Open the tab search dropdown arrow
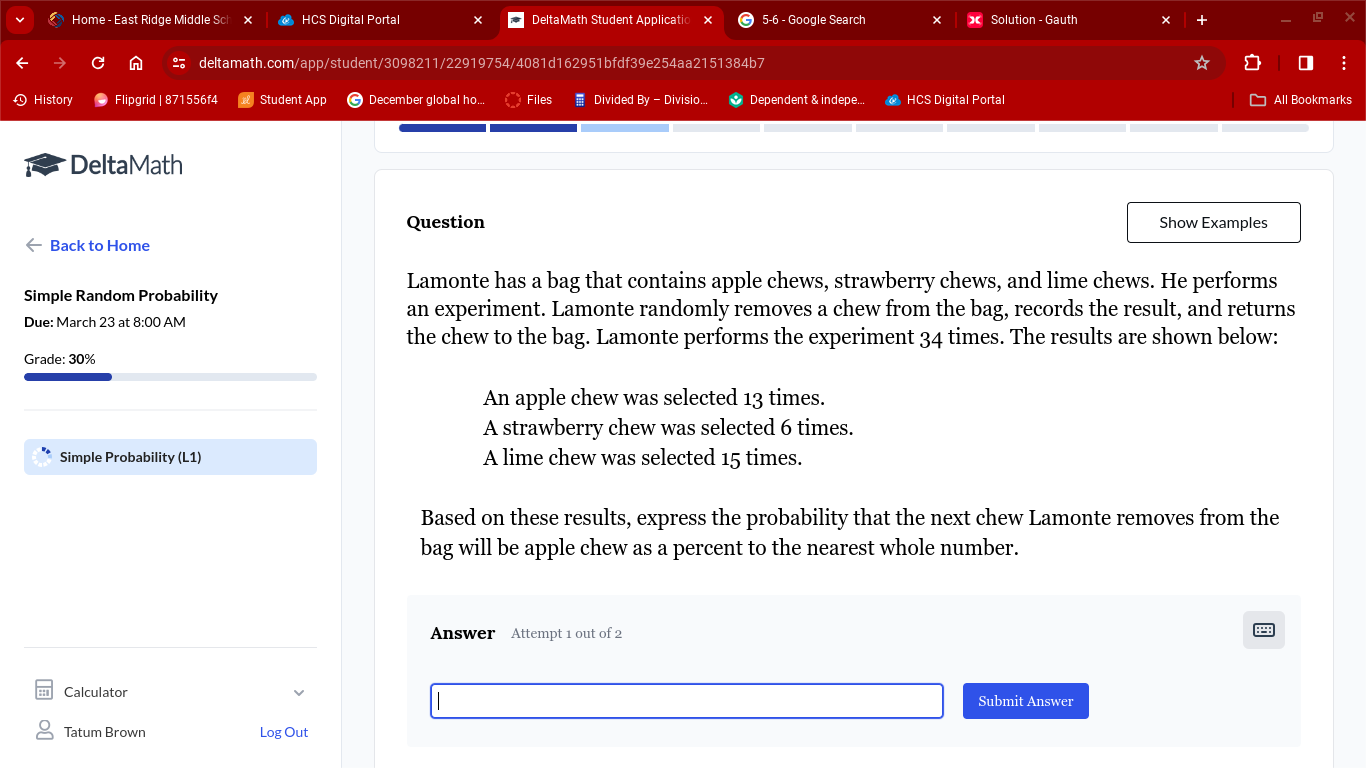1366x768 pixels. 19,20
